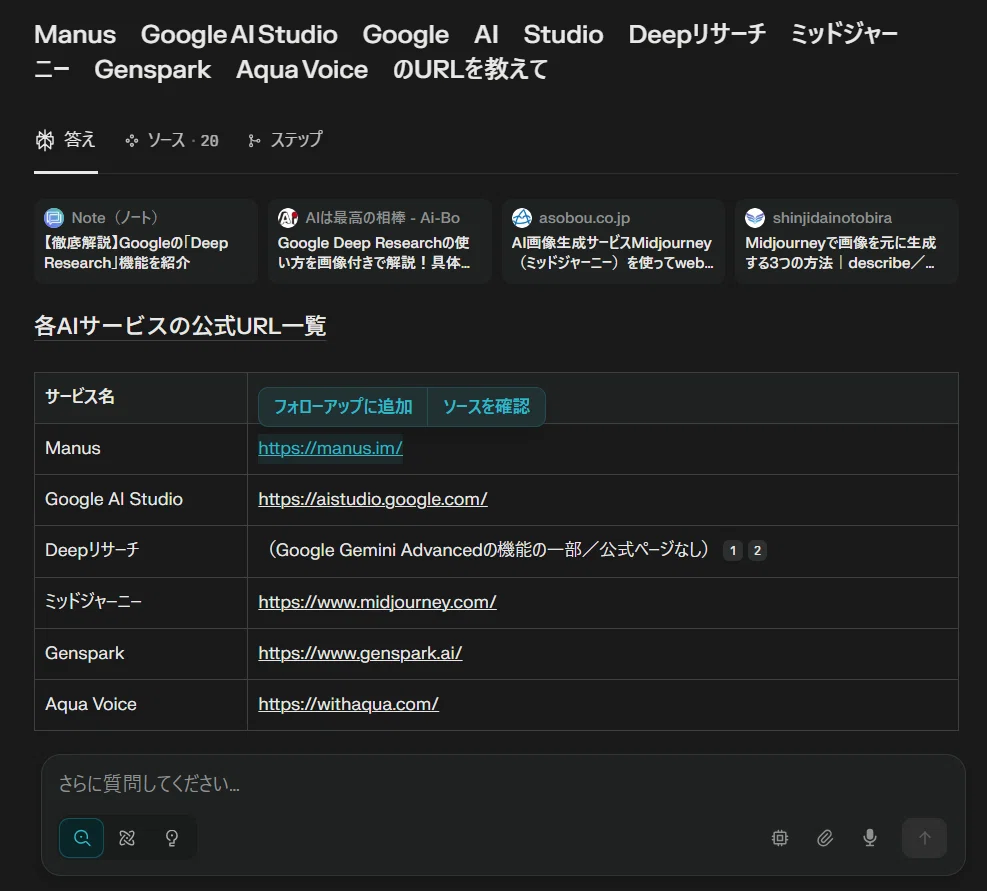Viewport: 987px width, 891px height.
Task: Open the shinjidainotobira source card
Action: click(x=847, y=241)
